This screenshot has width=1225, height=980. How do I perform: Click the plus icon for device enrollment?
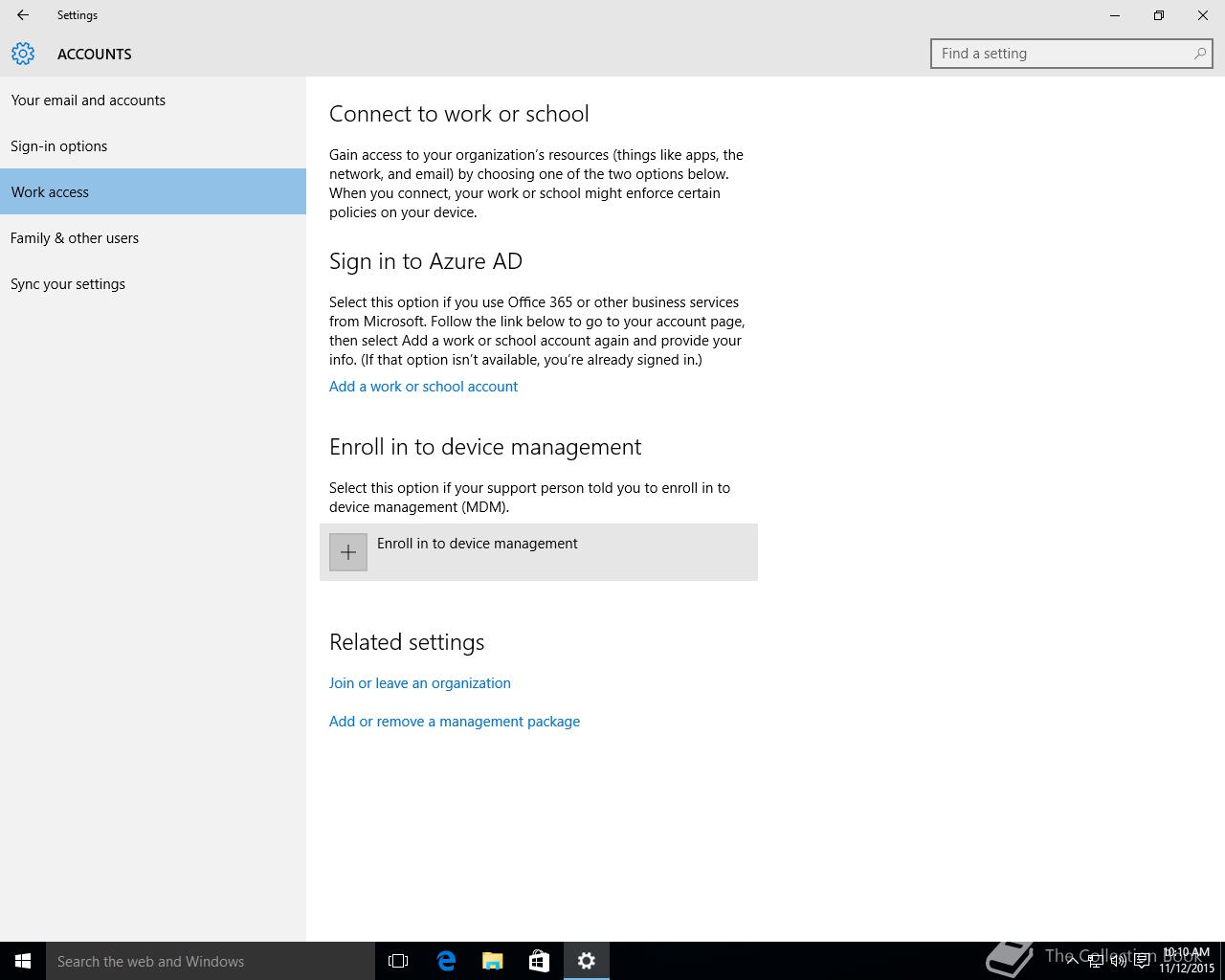coord(348,552)
